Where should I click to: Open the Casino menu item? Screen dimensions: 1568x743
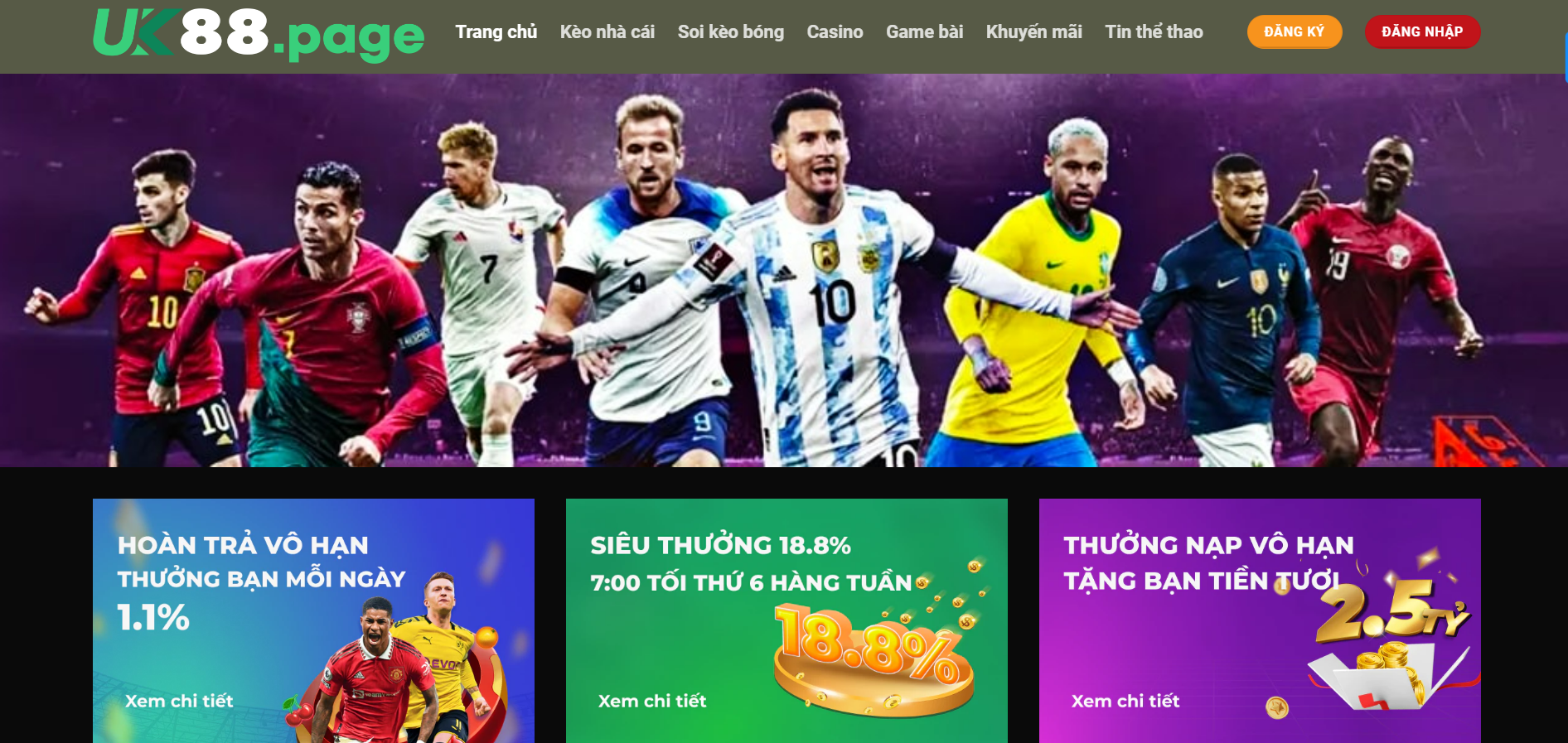[x=835, y=32]
